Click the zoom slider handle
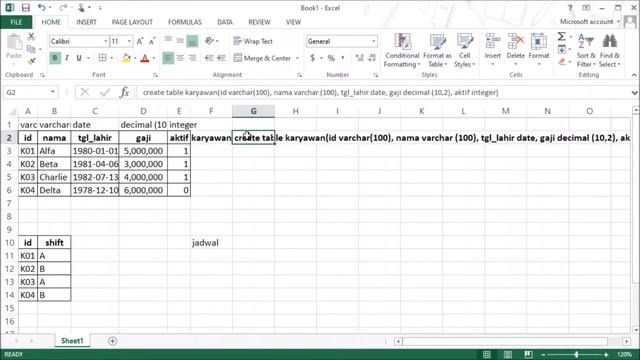Image resolution: width=640 pixels, height=360 pixels. pyautogui.click(x=576, y=354)
